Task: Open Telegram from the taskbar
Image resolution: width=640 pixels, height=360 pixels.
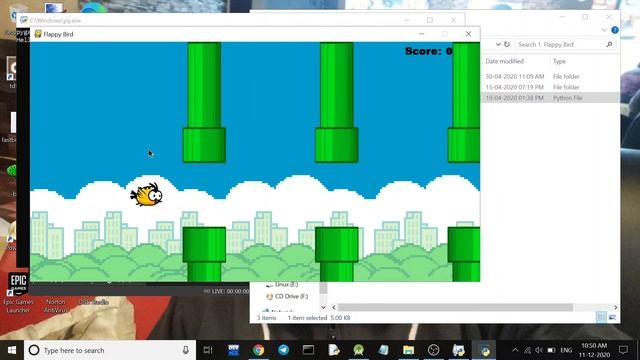Action: [283, 350]
